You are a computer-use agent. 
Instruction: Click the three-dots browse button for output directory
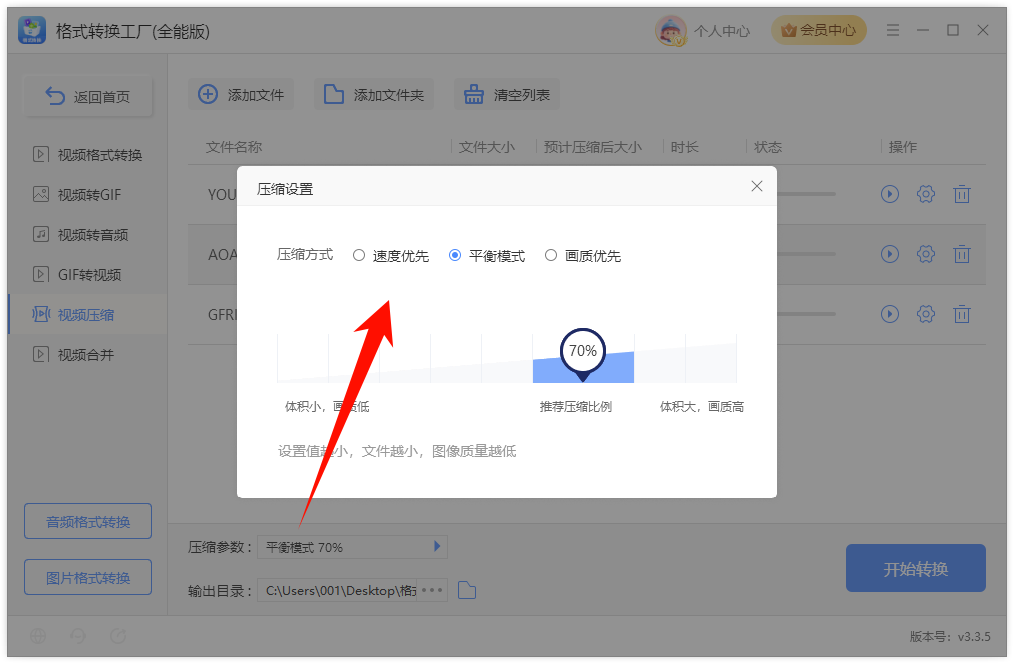click(x=432, y=590)
